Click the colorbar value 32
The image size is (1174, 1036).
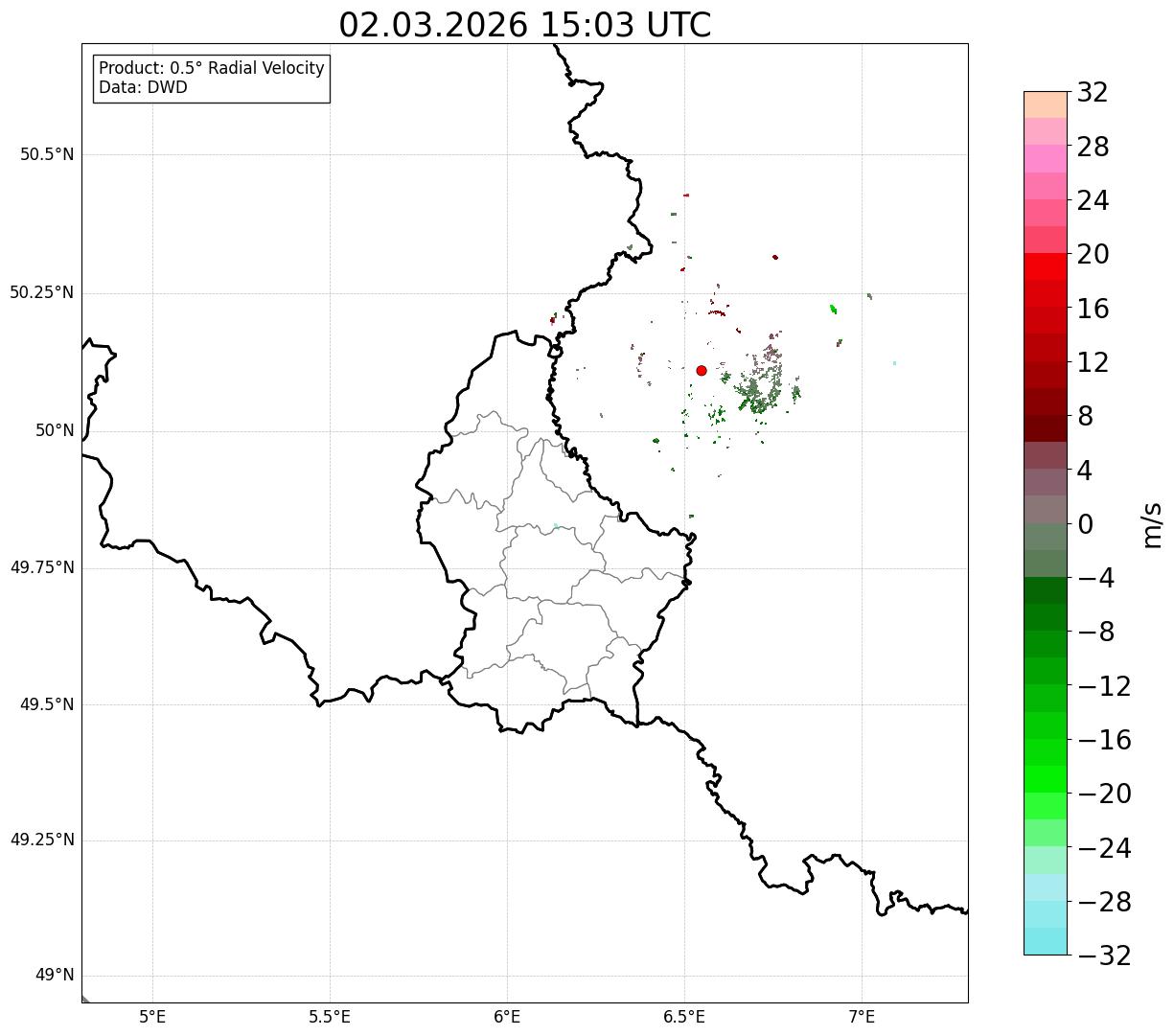[1093, 92]
